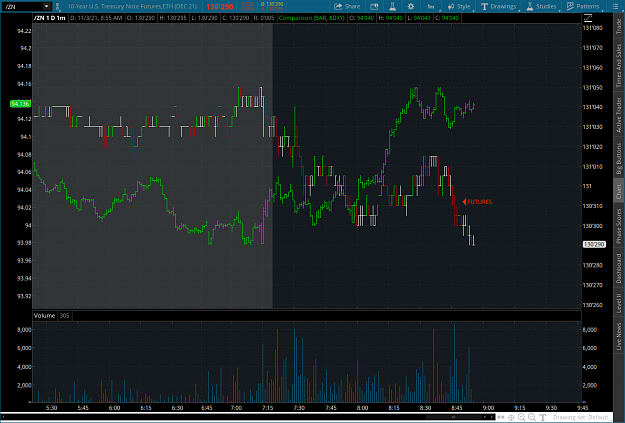Switch to Dashboard sidebar tab
This screenshot has height=423, width=625.
point(619,268)
